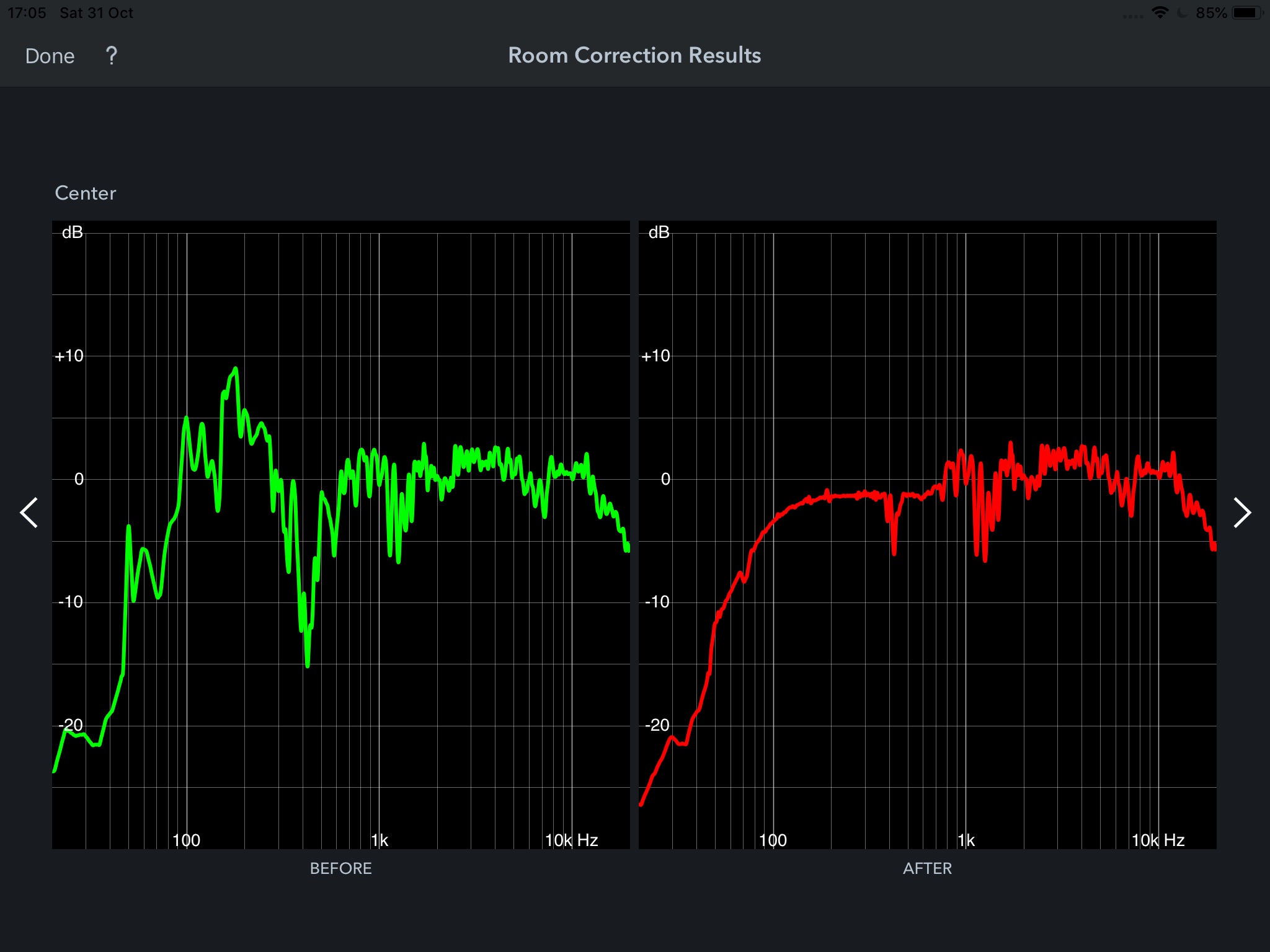This screenshot has height=952, width=1270.
Task: Go to previous speaker with left chevron
Action: click(29, 513)
